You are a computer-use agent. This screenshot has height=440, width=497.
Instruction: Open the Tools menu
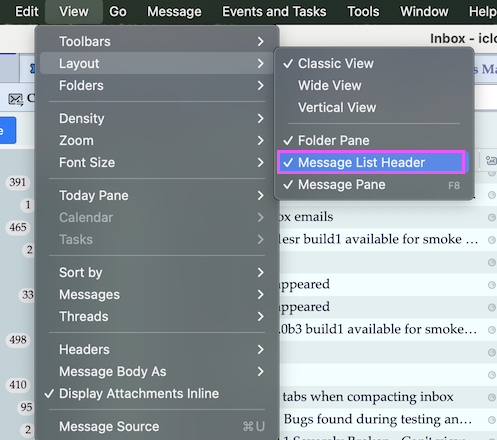[x=363, y=12]
